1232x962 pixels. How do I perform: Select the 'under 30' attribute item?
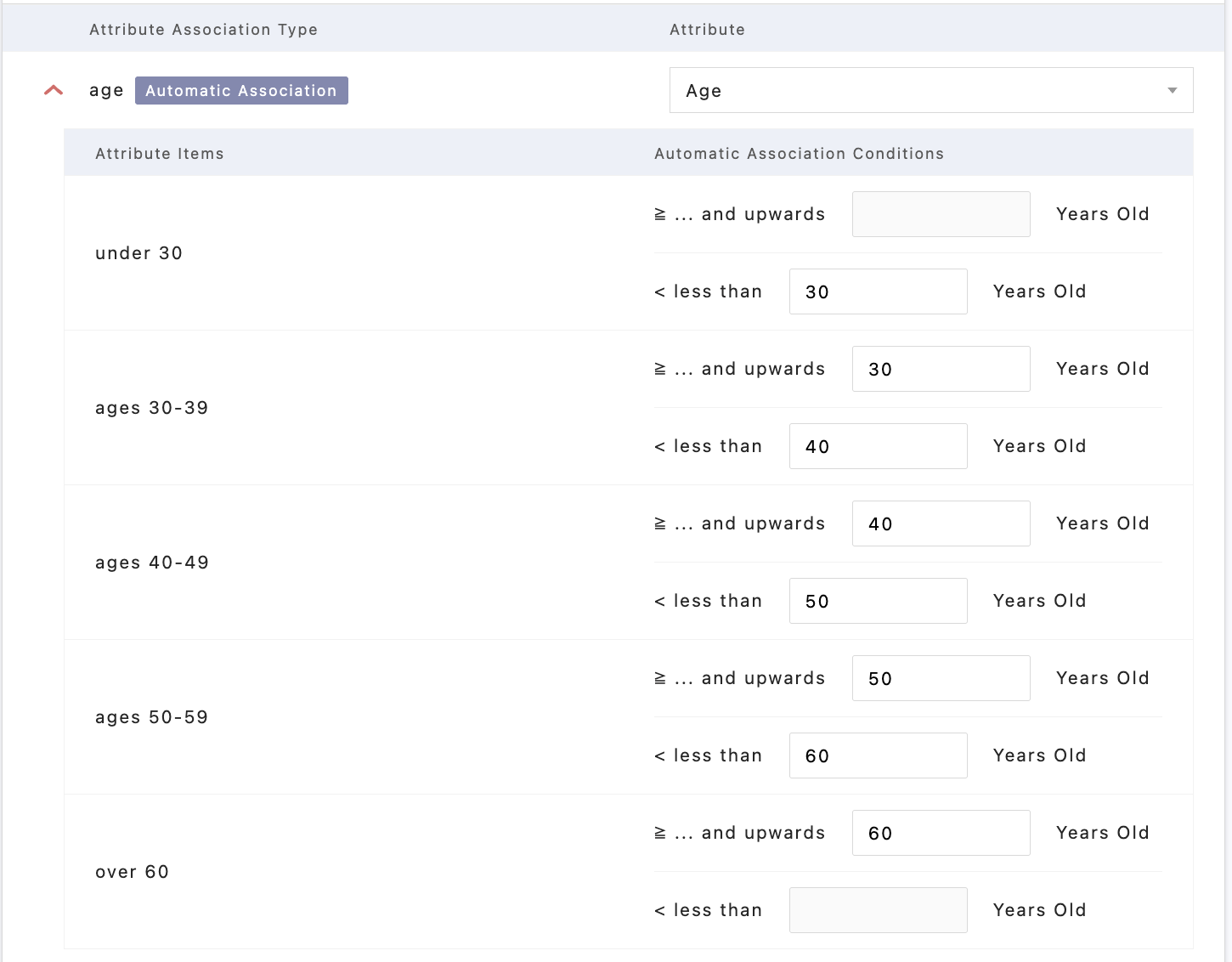(138, 253)
